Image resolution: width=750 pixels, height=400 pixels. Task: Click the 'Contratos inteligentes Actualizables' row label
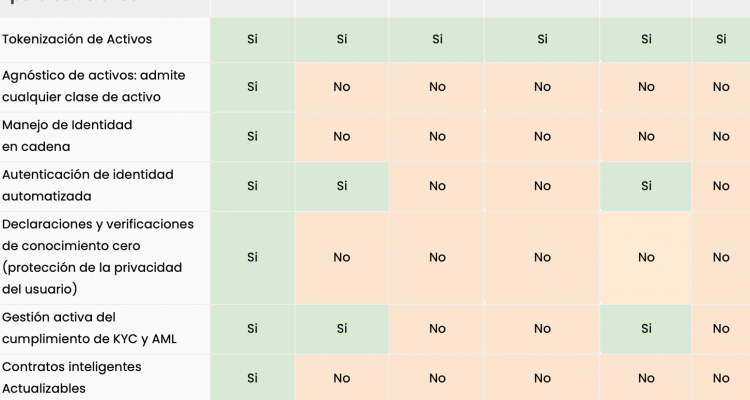(x=72, y=377)
